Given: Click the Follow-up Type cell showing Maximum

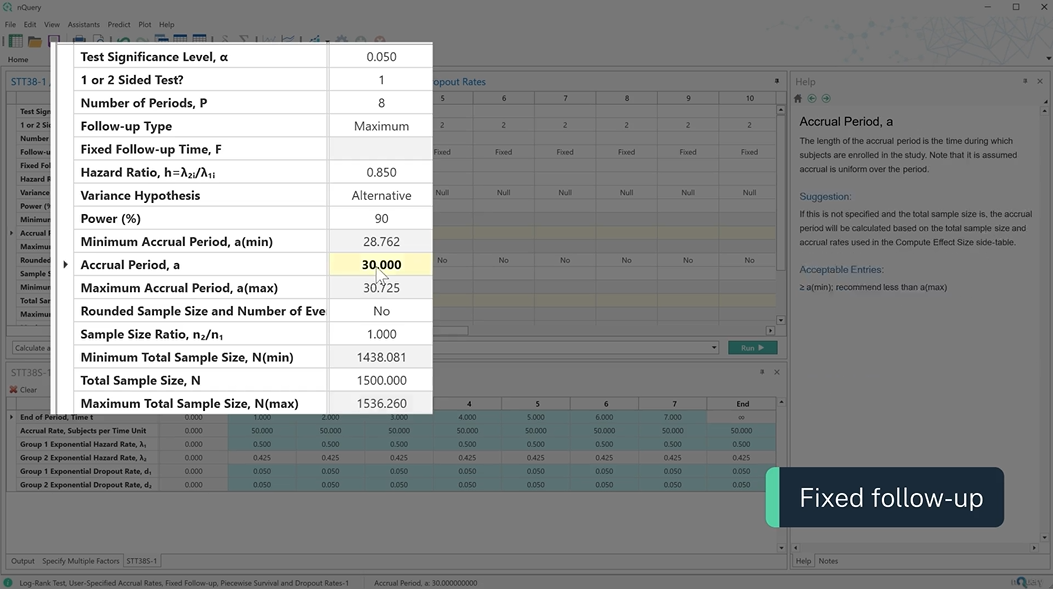Looking at the screenshot, I should [x=381, y=126].
